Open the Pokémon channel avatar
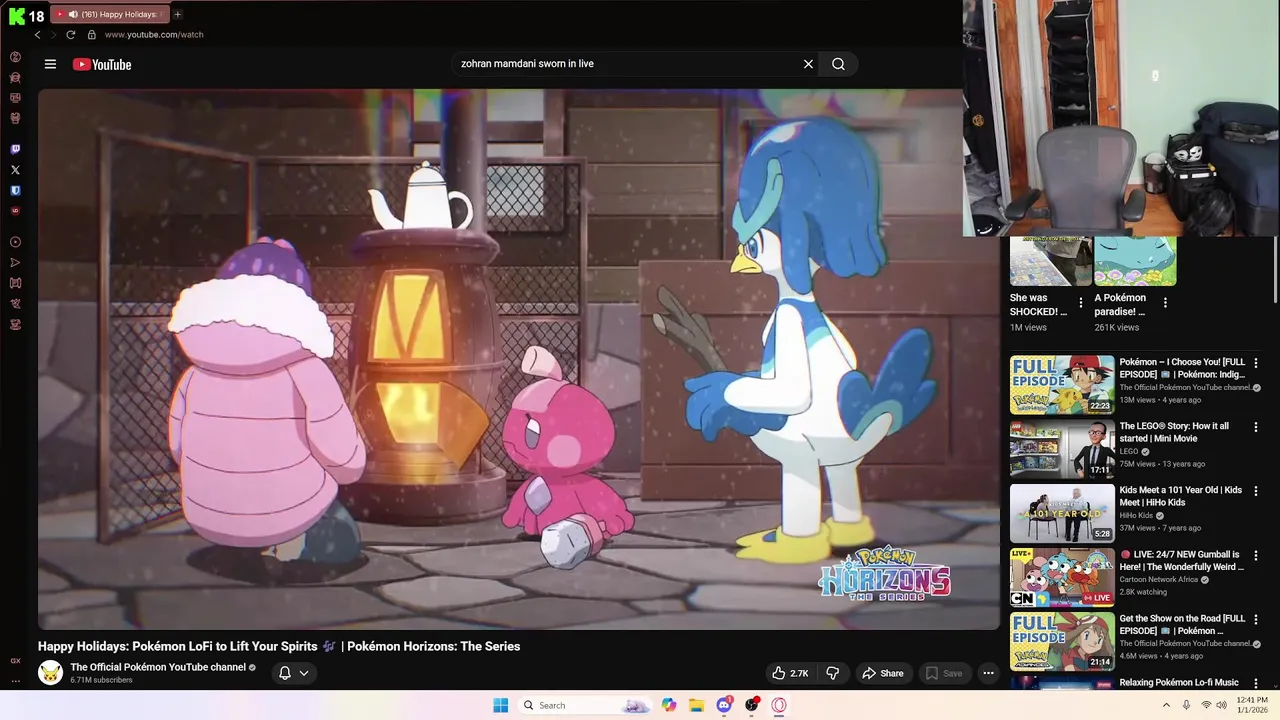 point(50,672)
